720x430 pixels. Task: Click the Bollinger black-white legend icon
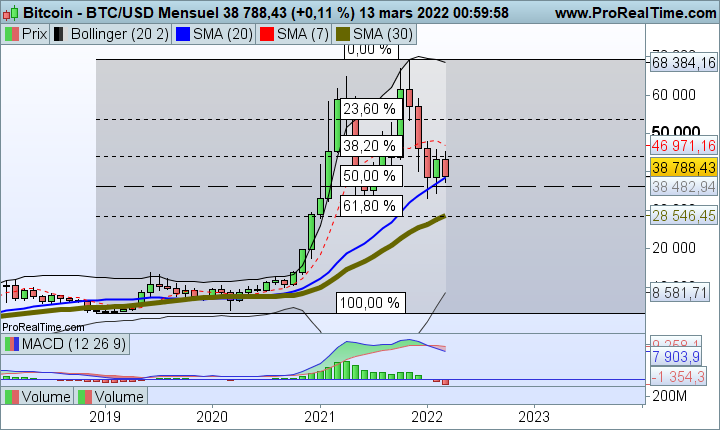(x=58, y=34)
